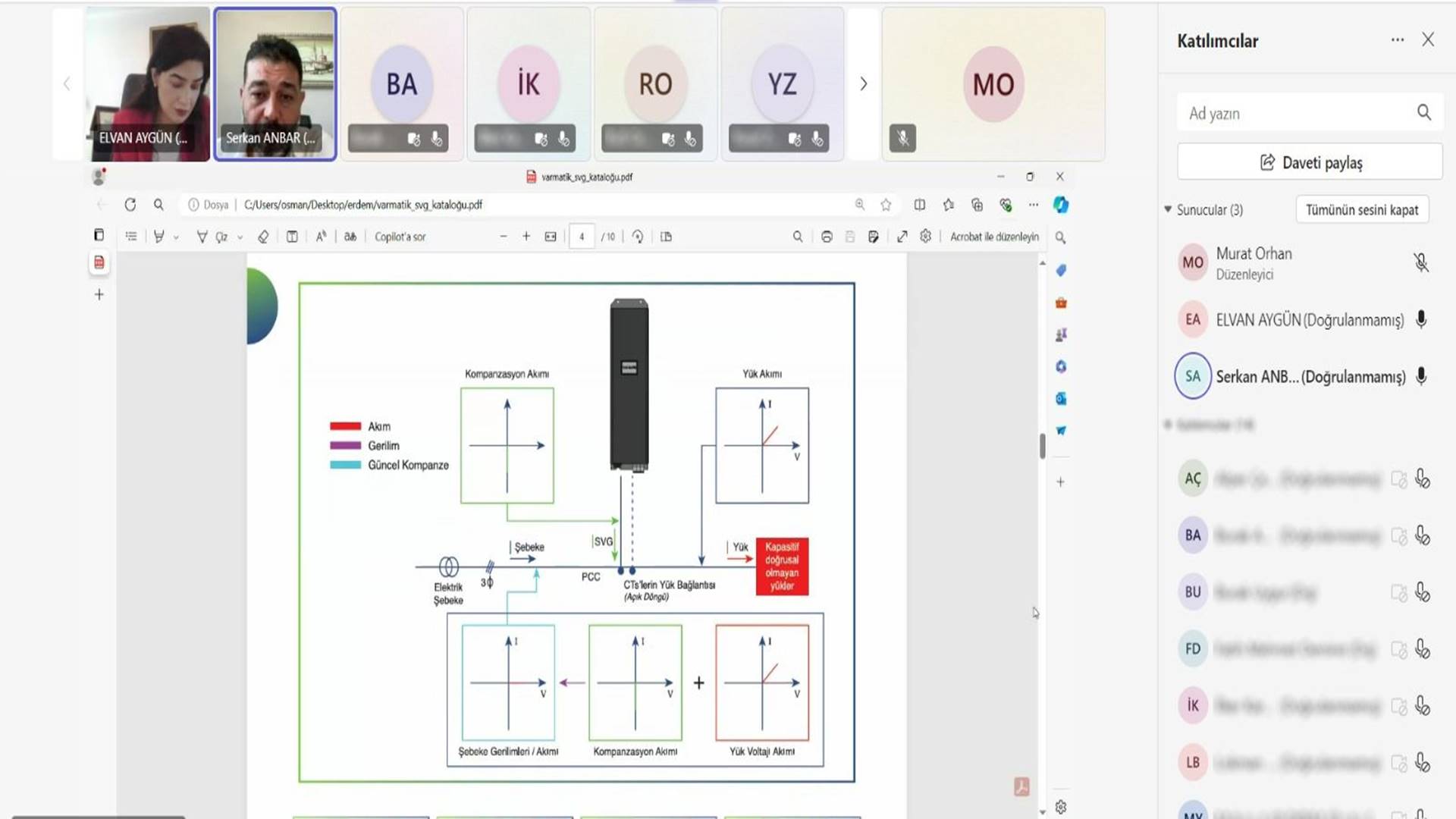Screen dimensions: 1456x819
Task: Add sidebar app with plus icon
Action: click(1061, 482)
